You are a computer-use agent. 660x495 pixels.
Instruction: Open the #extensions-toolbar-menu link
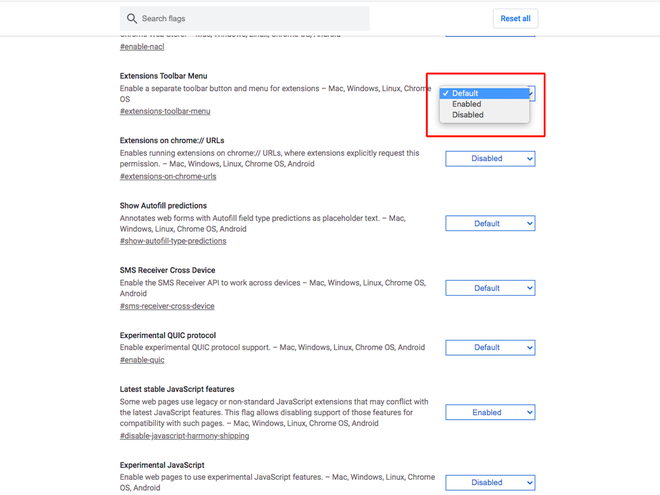(x=165, y=112)
